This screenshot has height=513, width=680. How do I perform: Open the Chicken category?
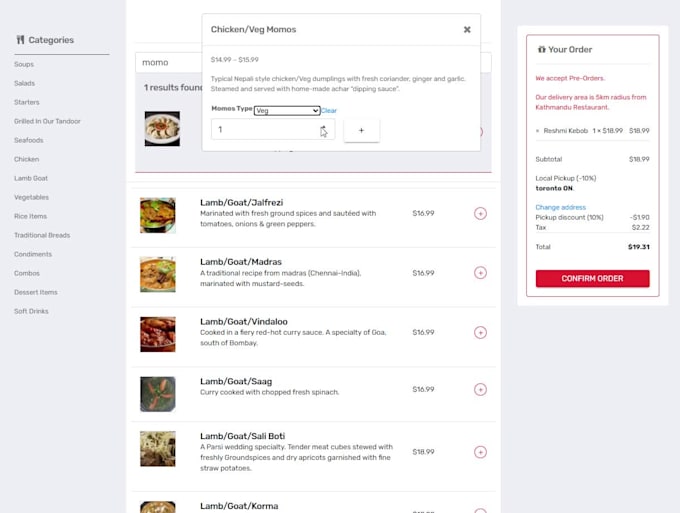coord(26,159)
